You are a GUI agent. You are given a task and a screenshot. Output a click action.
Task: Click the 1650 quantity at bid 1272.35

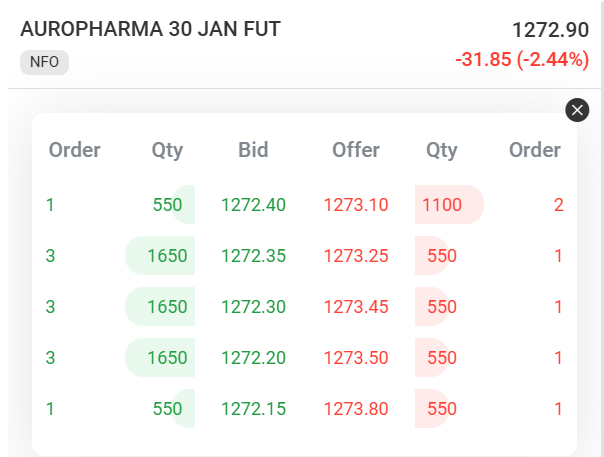(x=167, y=256)
